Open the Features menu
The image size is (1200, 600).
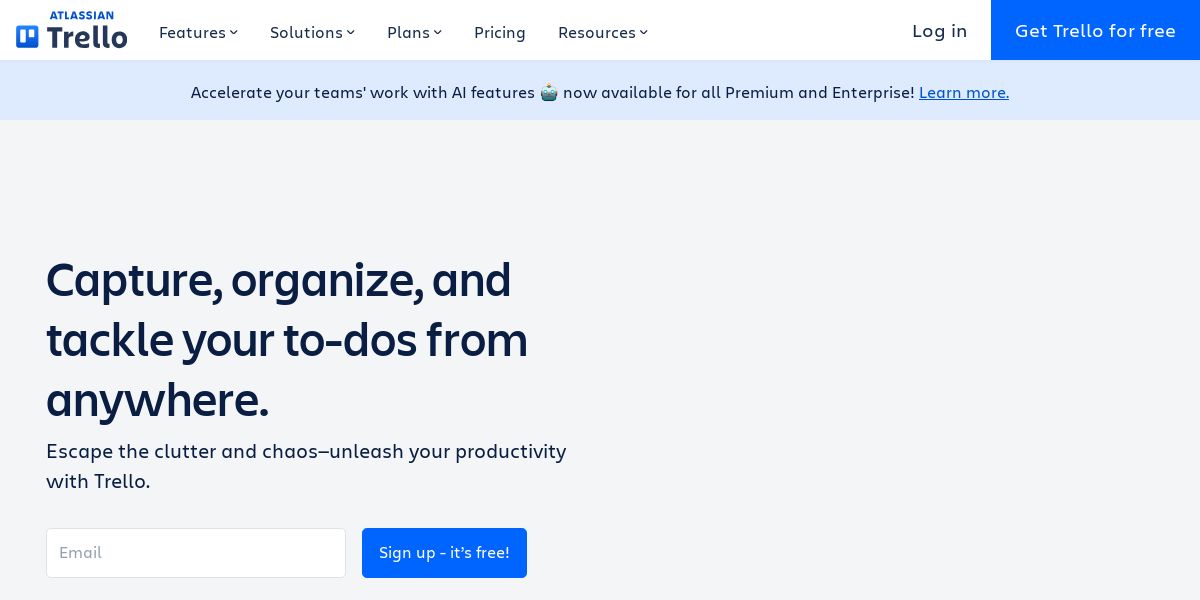point(192,33)
